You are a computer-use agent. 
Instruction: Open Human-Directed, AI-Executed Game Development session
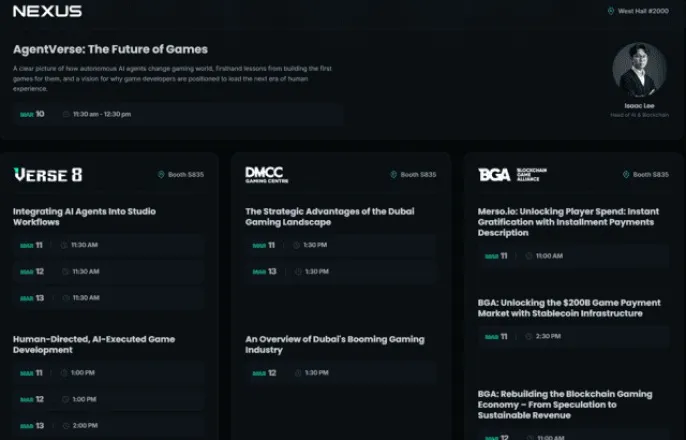click(x=94, y=344)
